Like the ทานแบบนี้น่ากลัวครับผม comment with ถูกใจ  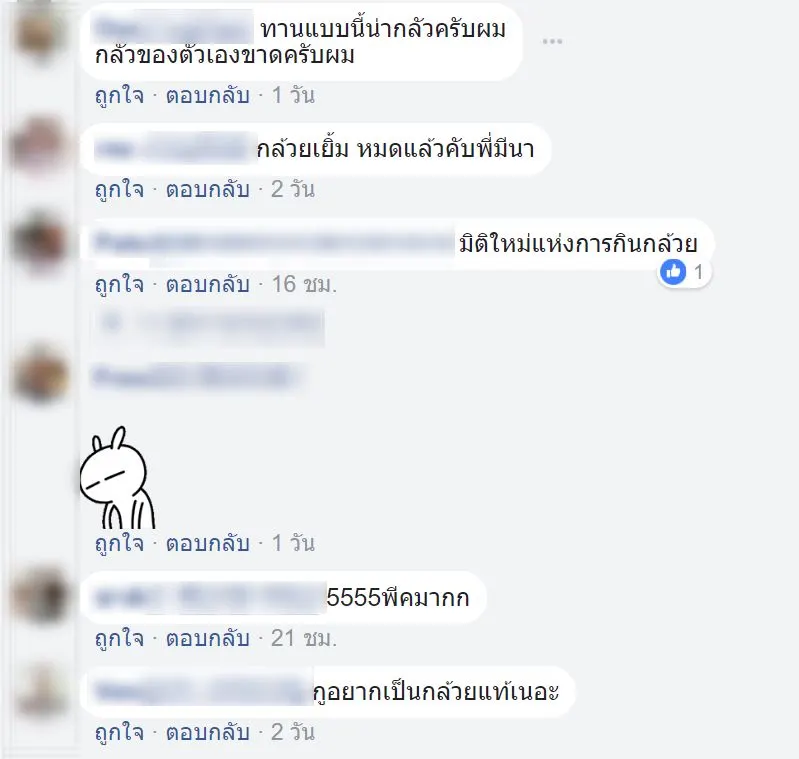(x=120, y=96)
